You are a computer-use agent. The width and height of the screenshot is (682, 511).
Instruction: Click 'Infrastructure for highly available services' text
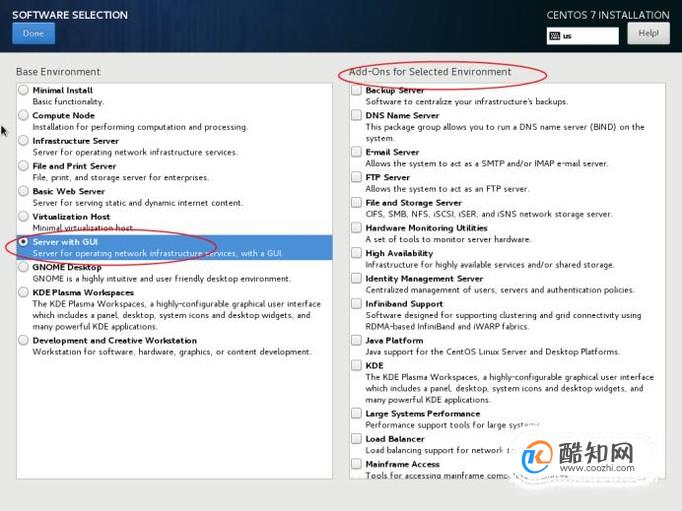coord(490,264)
